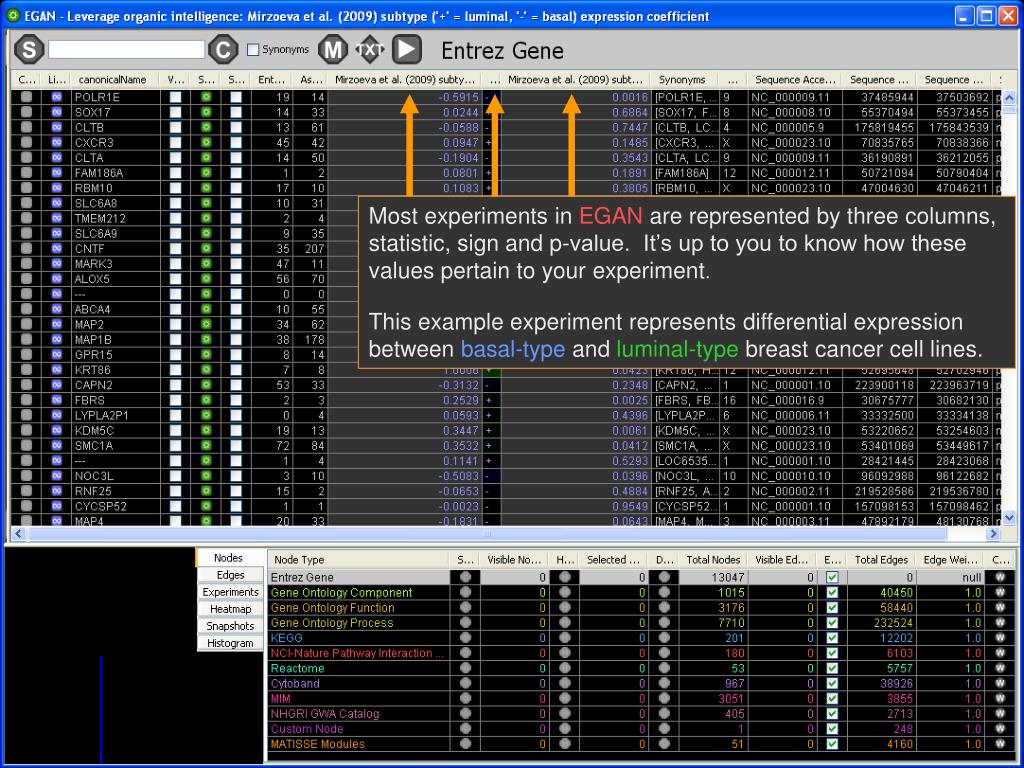Click the grey square icon in NOC3L row
This screenshot has width=1024, height=768.
coord(26,476)
